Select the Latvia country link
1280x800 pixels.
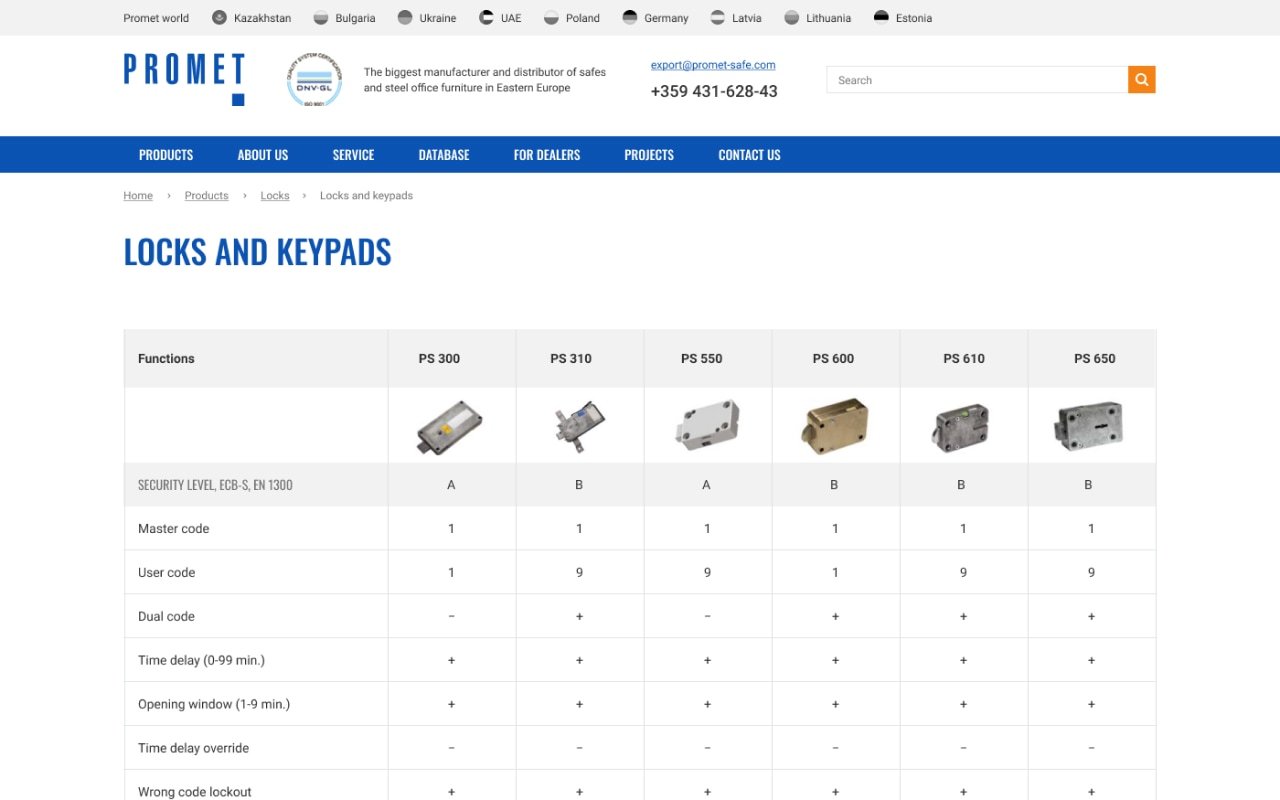click(x=747, y=18)
